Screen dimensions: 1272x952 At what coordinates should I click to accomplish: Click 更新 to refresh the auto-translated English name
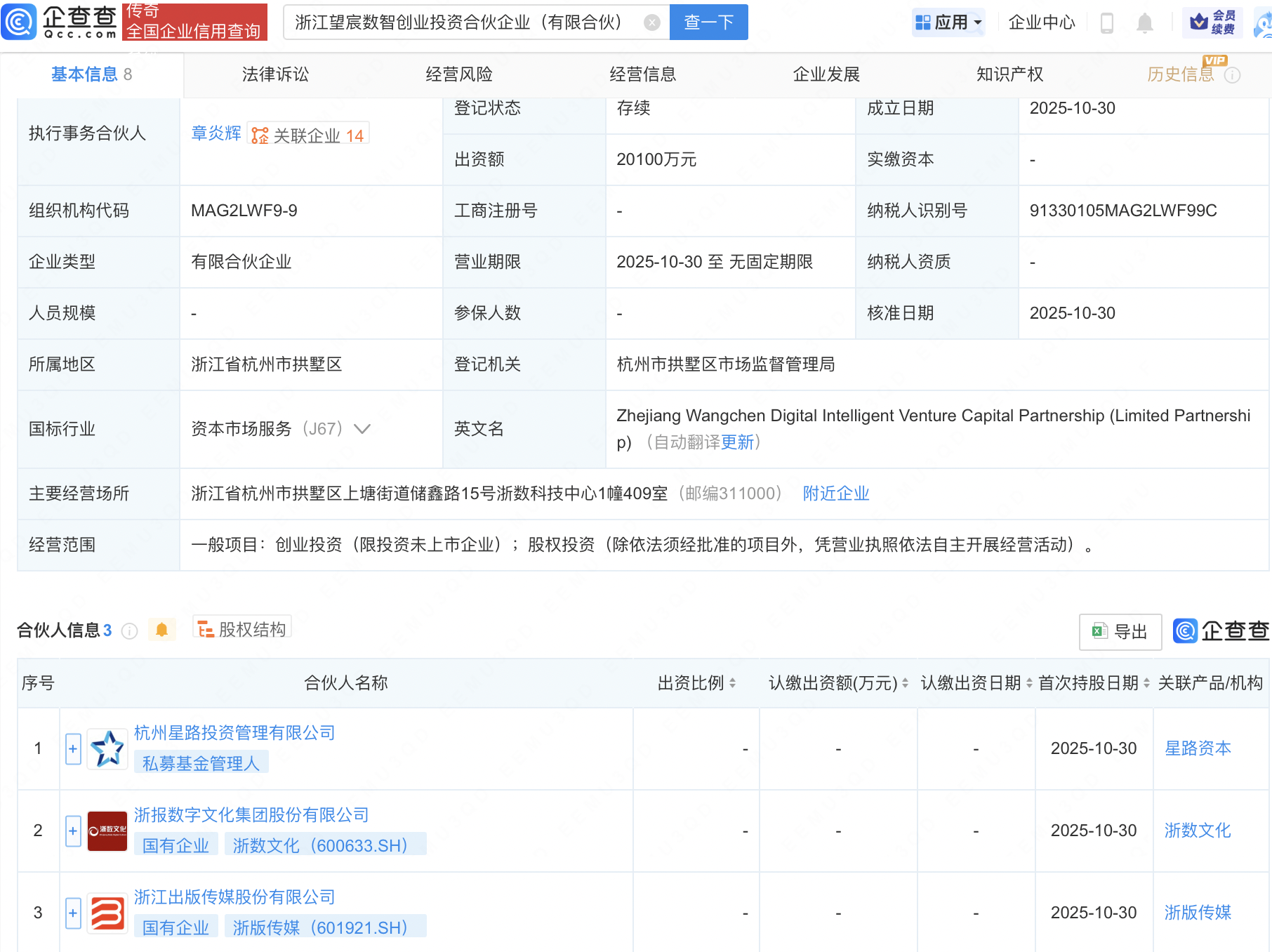pos(737,443)
